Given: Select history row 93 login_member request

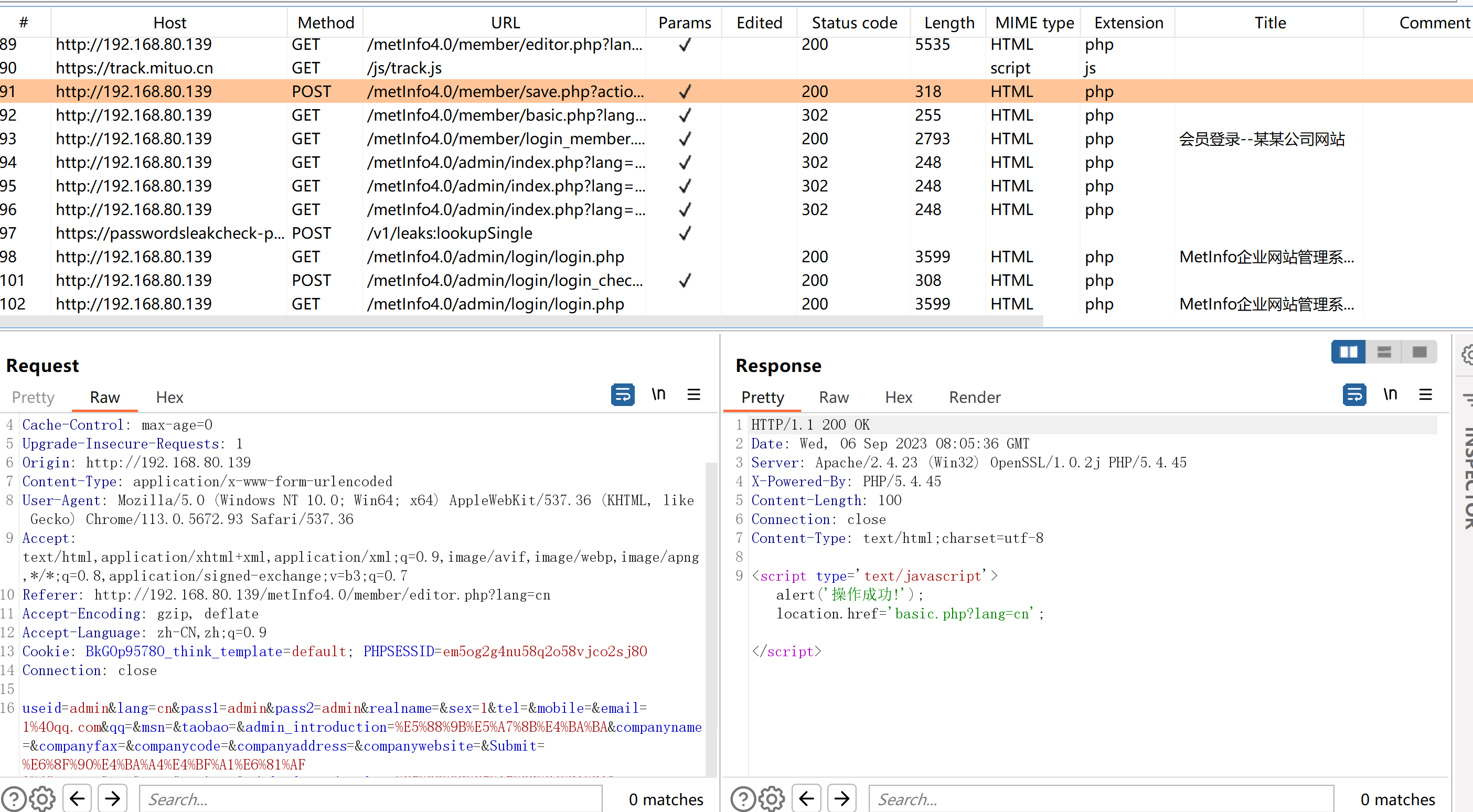Looking at the screenshot, I should [x=736, y=139].
